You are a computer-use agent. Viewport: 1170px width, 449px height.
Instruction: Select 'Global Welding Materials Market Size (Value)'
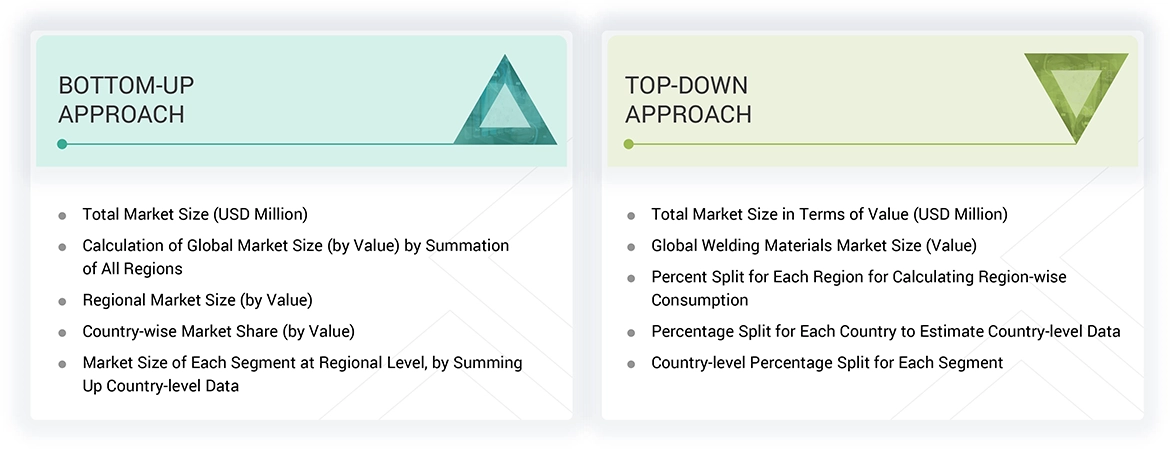pos(813,245)
